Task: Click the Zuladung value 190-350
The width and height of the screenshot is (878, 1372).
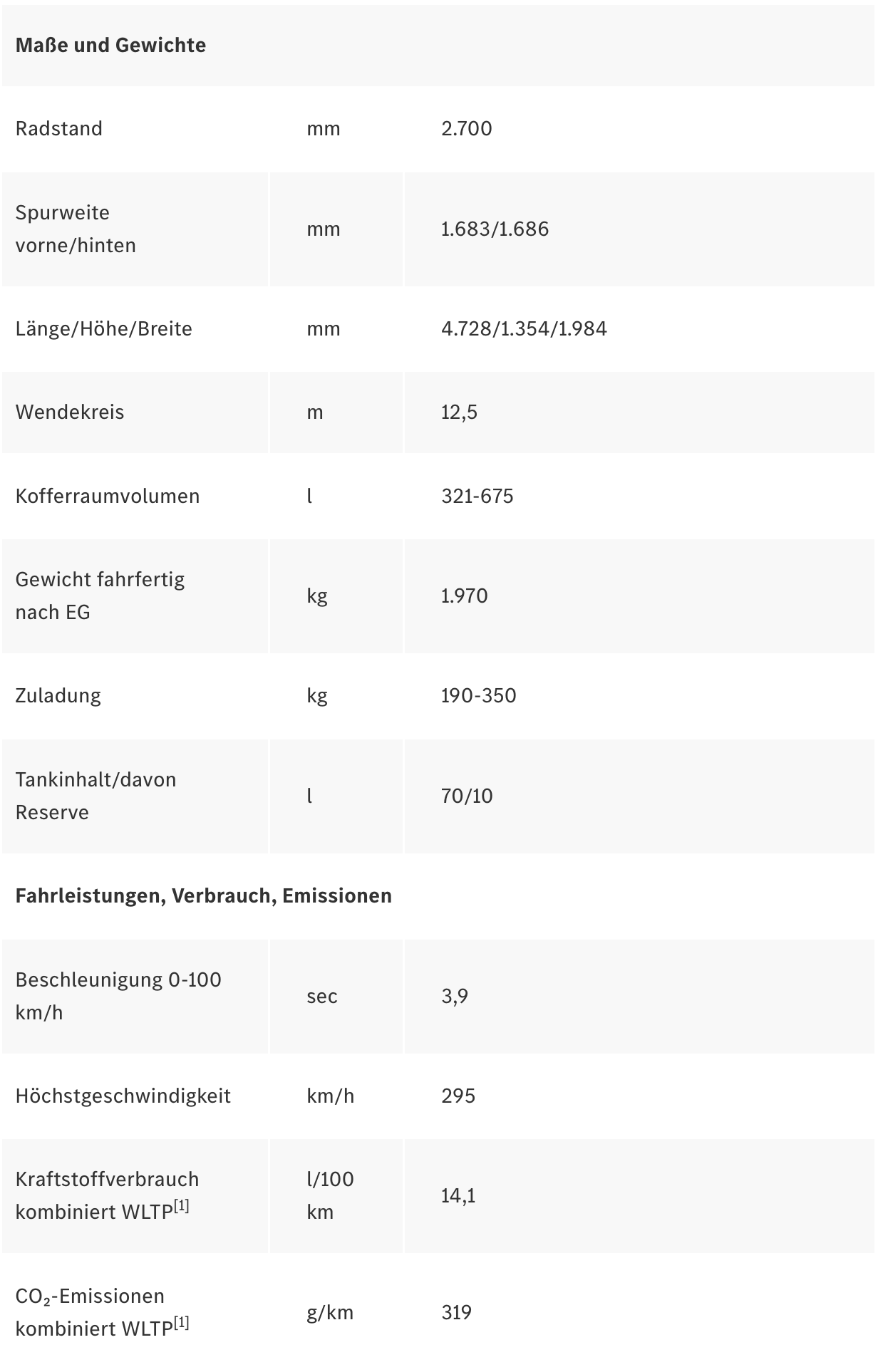Action: pos(479,695)
